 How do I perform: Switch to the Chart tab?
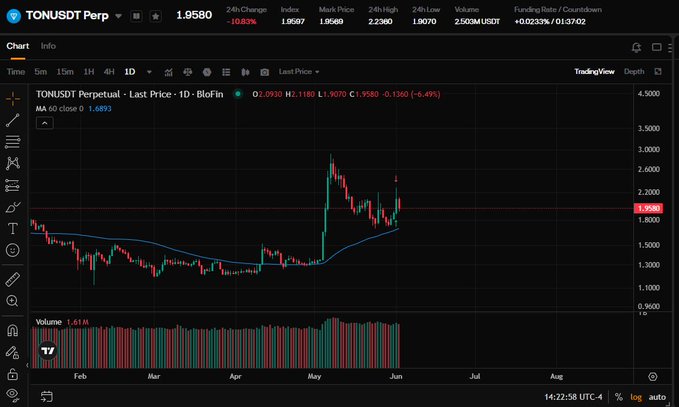pos(18,46)
